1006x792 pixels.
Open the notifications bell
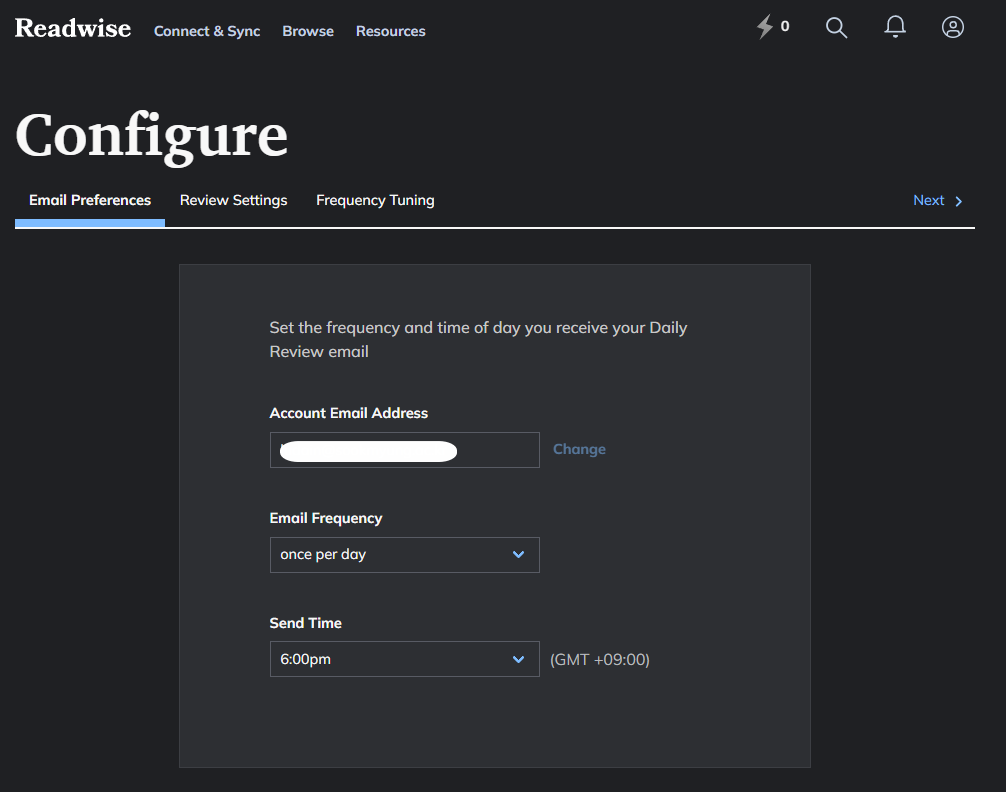[x=895, y=27]
